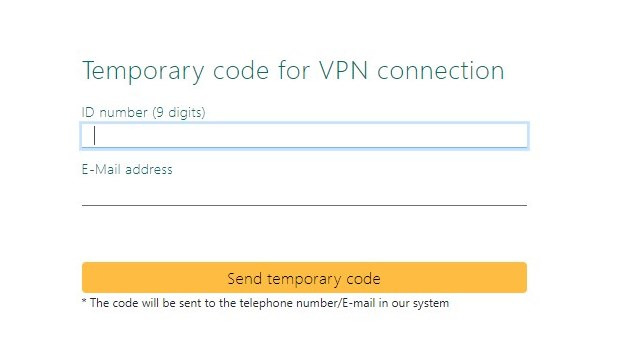Place cursor on the underlined e-mail line
Image resolution: width=633 pixels, height=364 pixels.
click(x=304, y=193)
